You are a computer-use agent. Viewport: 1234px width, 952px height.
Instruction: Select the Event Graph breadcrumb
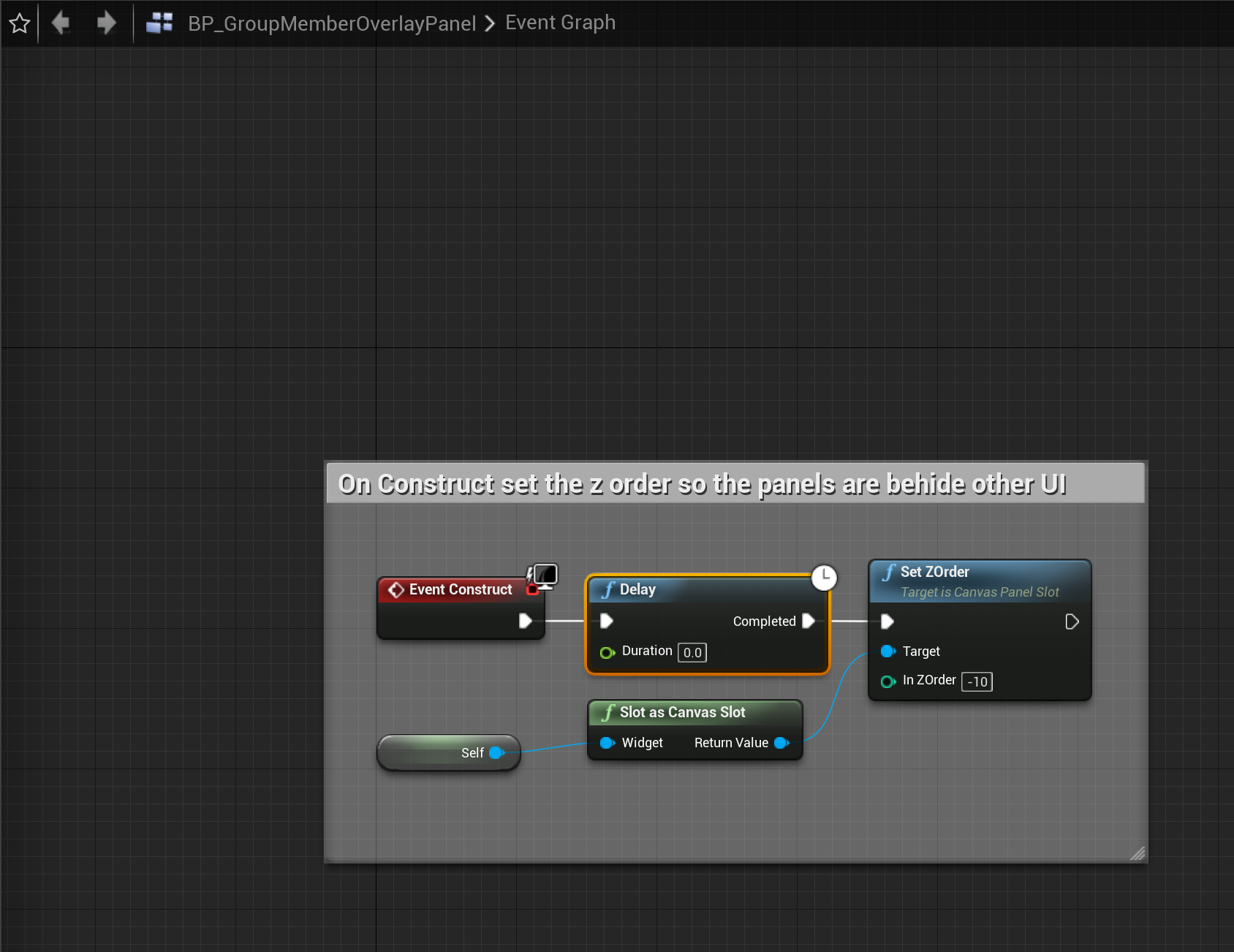coord(561,23)
